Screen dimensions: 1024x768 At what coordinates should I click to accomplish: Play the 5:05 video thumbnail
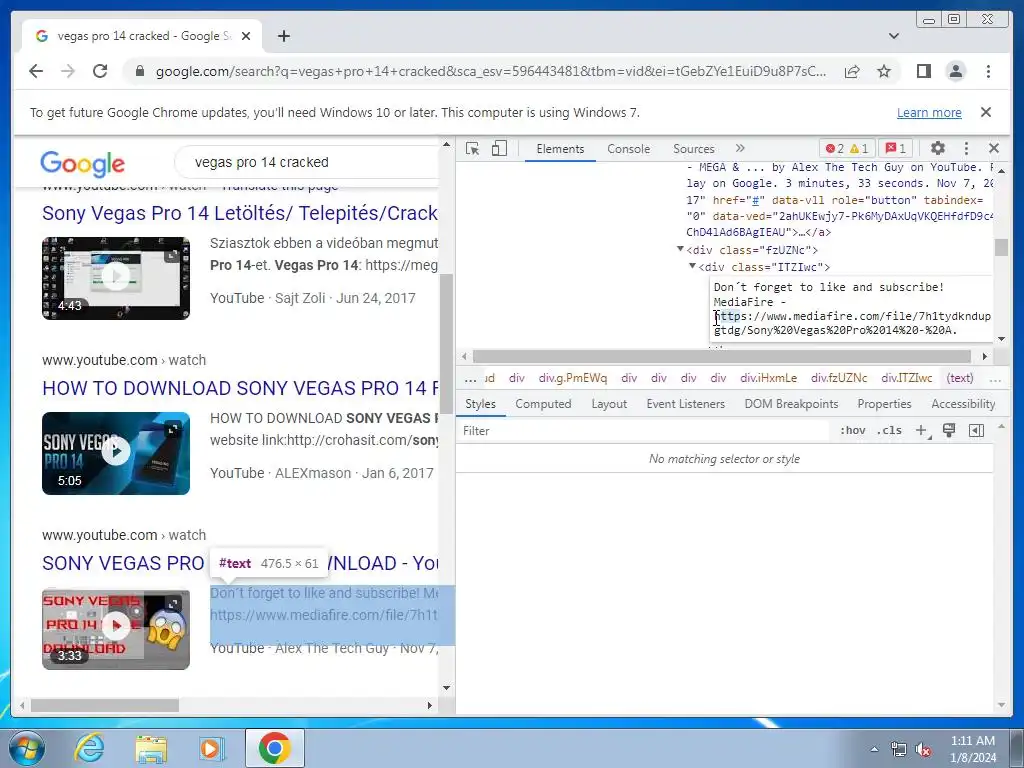[x=116, y=453]
